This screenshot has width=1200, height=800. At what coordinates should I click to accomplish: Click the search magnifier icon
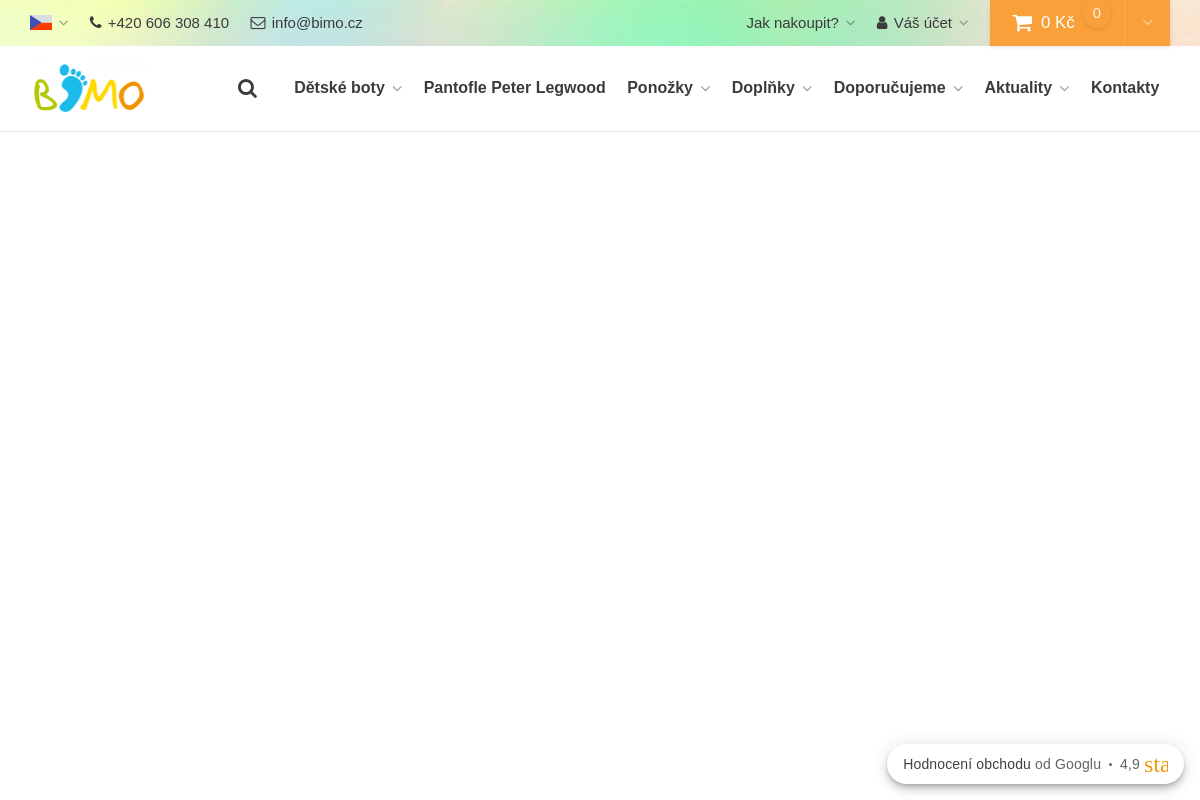[x=247, y=88]
